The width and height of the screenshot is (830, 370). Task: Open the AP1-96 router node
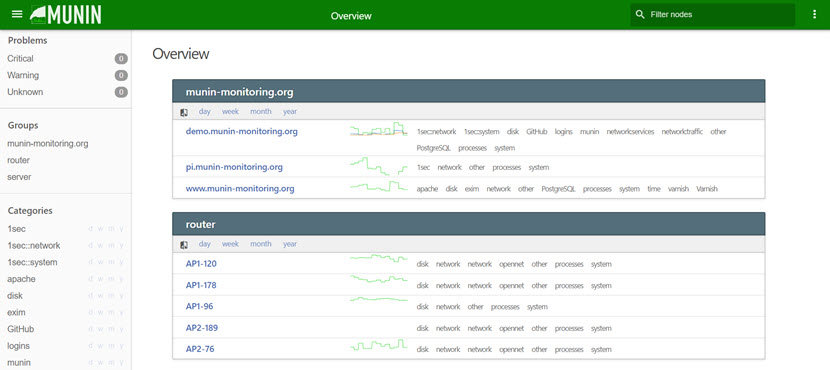200,306
